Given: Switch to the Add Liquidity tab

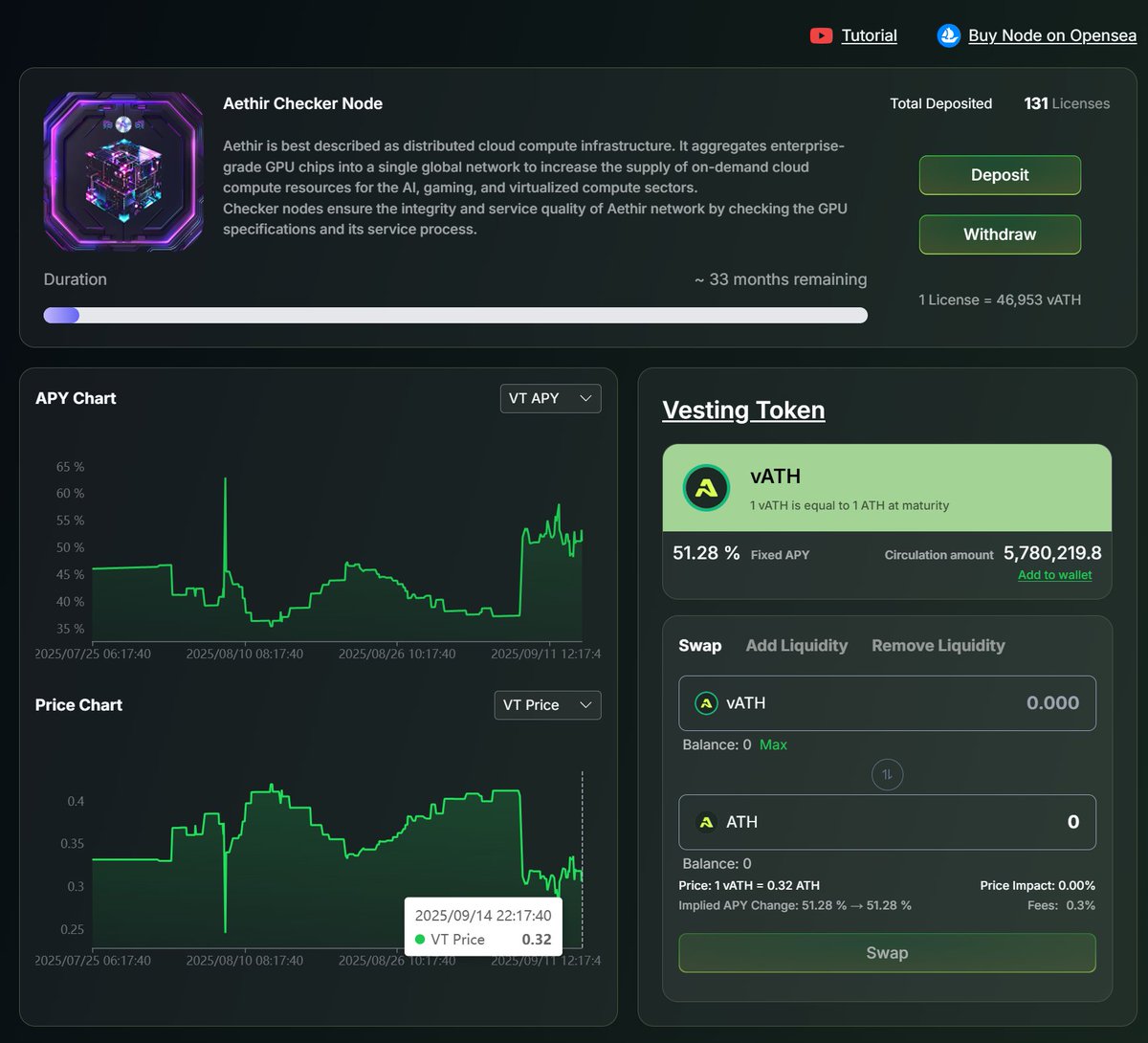Looking at the screenshot, I should tap(797, 646).
